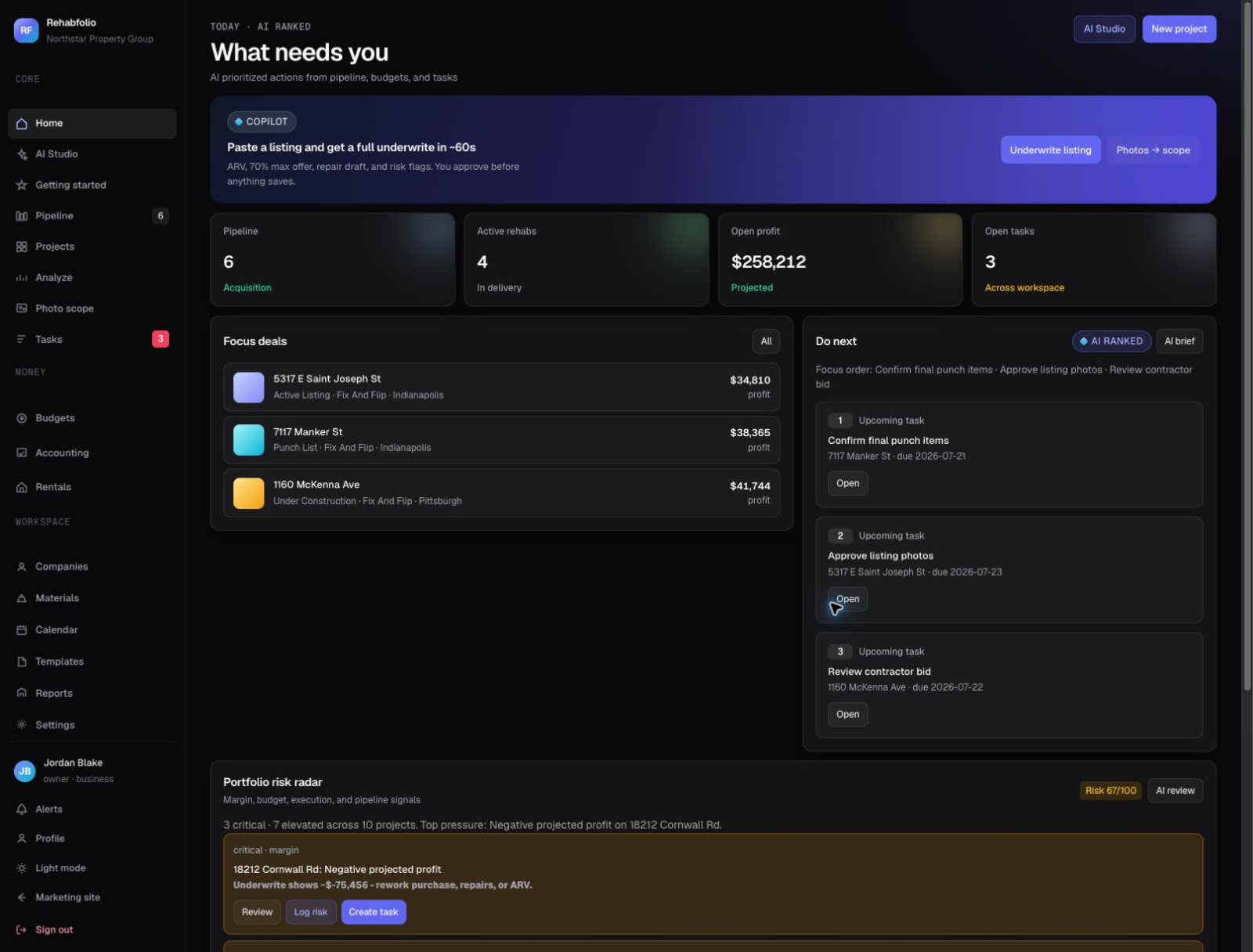Click the Reports icon in sidebar
The height and width of the screenshot is (952, 1253).
[x=22, y=694]
